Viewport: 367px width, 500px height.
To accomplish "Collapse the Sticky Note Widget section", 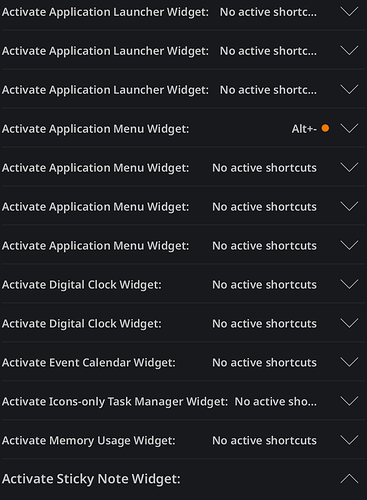I will click(x=349, y=479).
